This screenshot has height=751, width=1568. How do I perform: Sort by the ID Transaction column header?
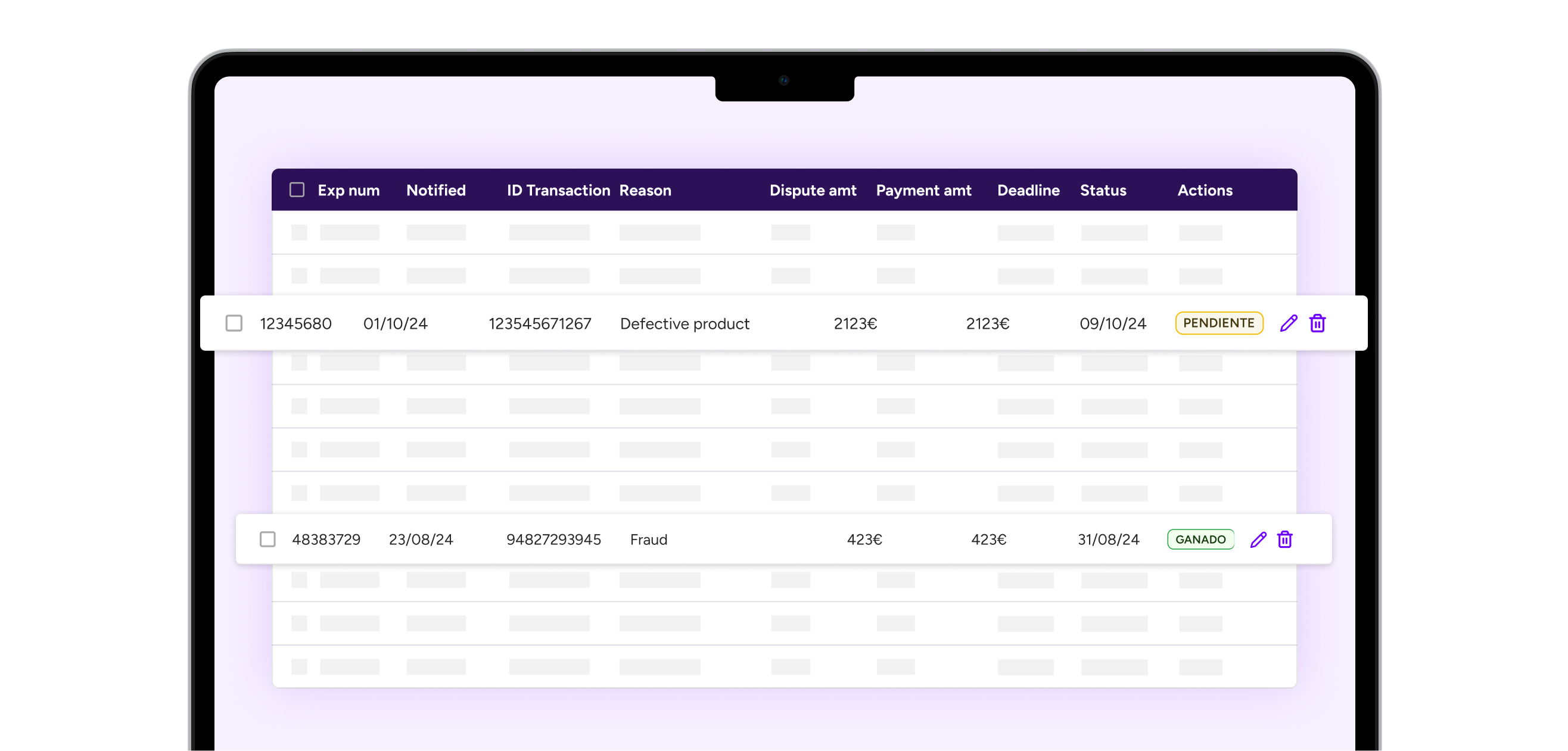[x=558, y=191]
